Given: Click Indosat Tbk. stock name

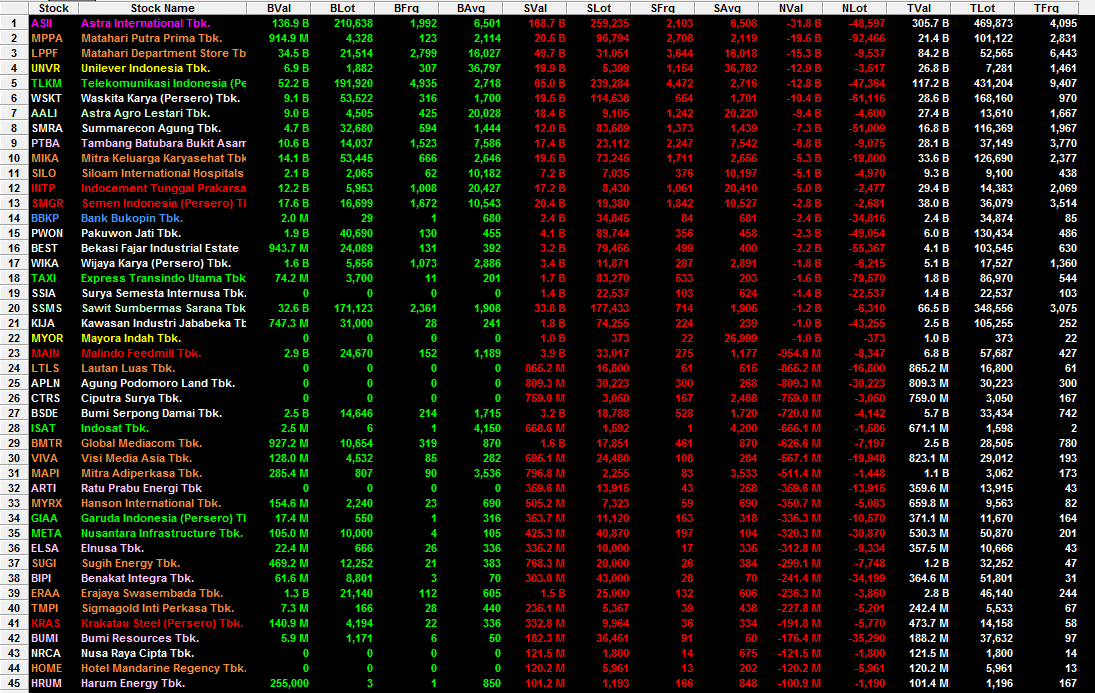Looking at the screenshot, I should (115, 429).
